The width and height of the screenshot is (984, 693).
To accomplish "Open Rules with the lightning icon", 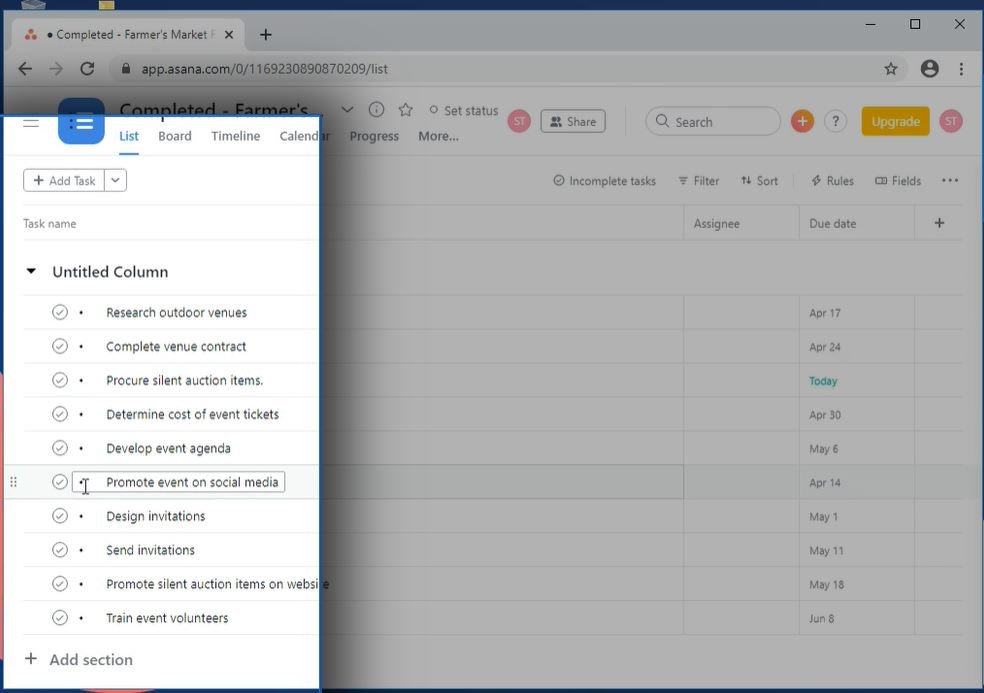I will point(832,181).
